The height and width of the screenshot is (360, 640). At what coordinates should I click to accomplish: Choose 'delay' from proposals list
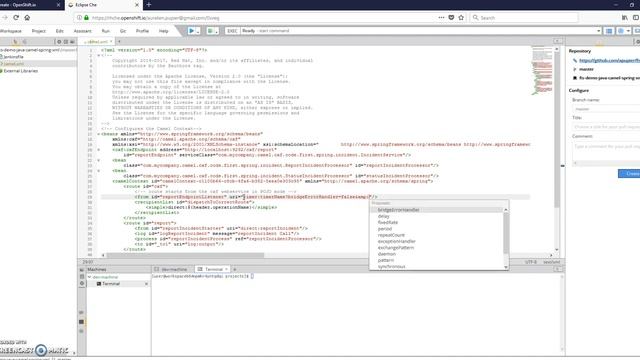pyautogui.click(x=436, y=216)
